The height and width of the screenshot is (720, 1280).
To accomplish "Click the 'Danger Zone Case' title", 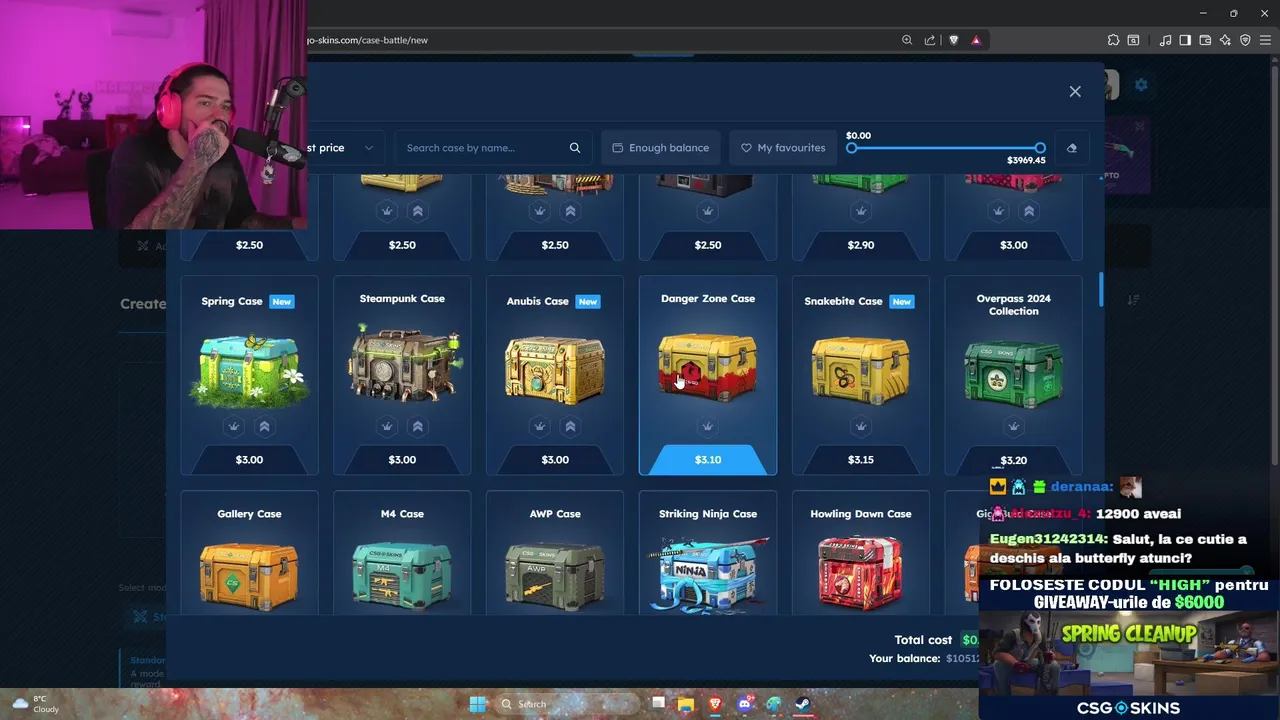I will click(x=708, y=298).
